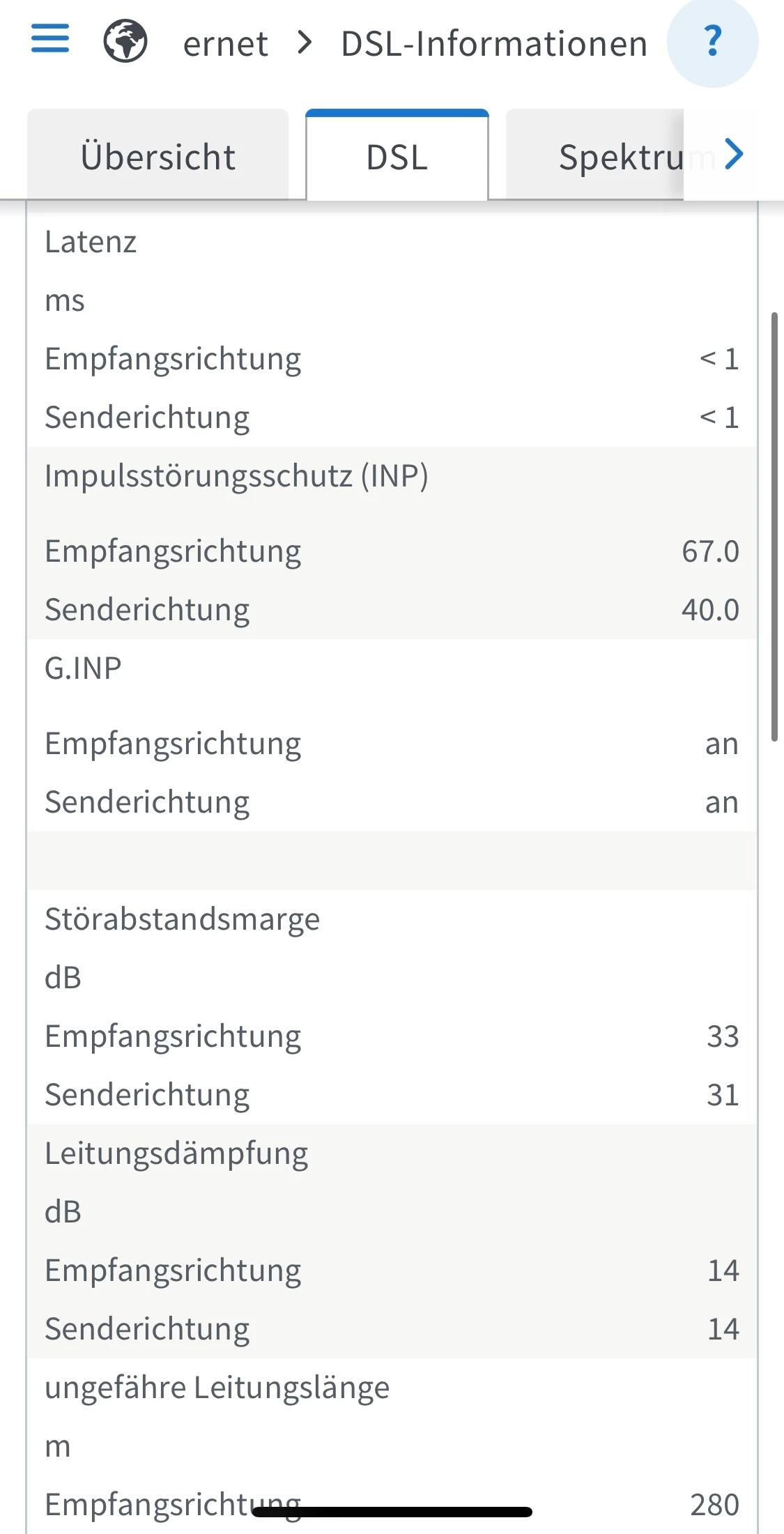The height and width of the screenshot is (1534, 784).
Task: Tap the G.INP section label
Action: pos(83,668)
